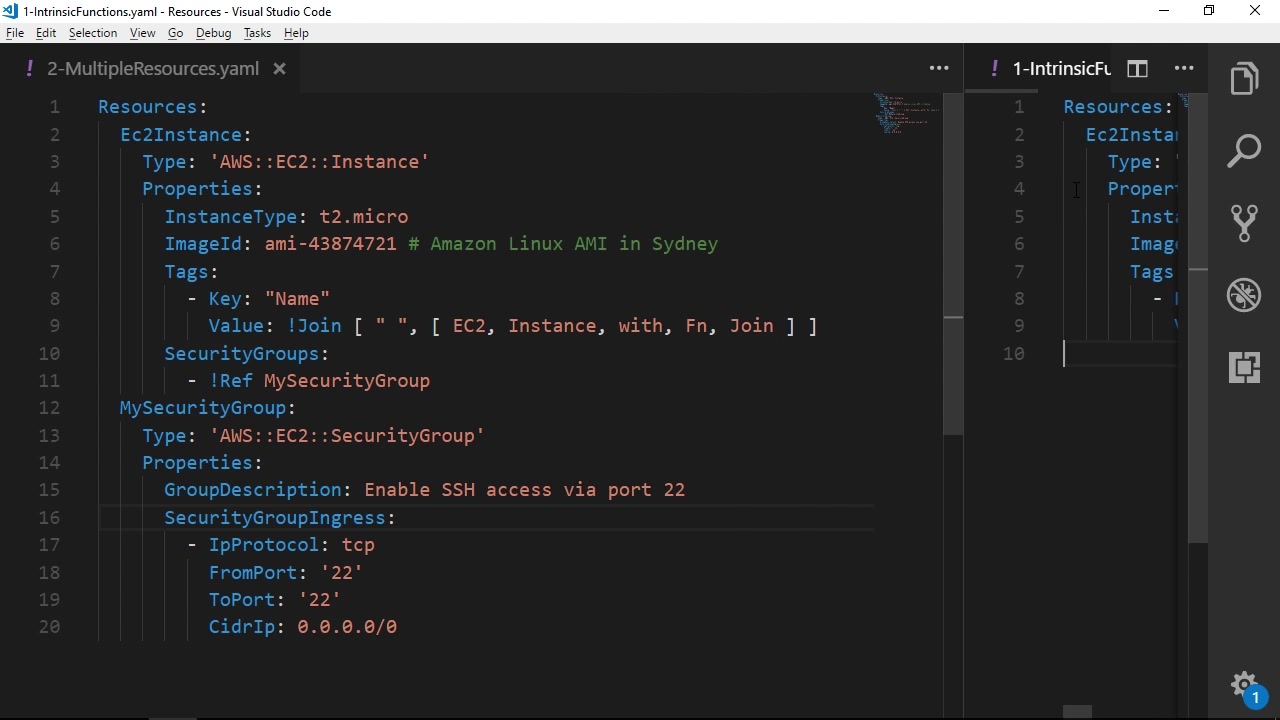Viewport: 1280px width, 720px height.
Task: Open the Search view in the activity bar
Action: coord(1244,151)
